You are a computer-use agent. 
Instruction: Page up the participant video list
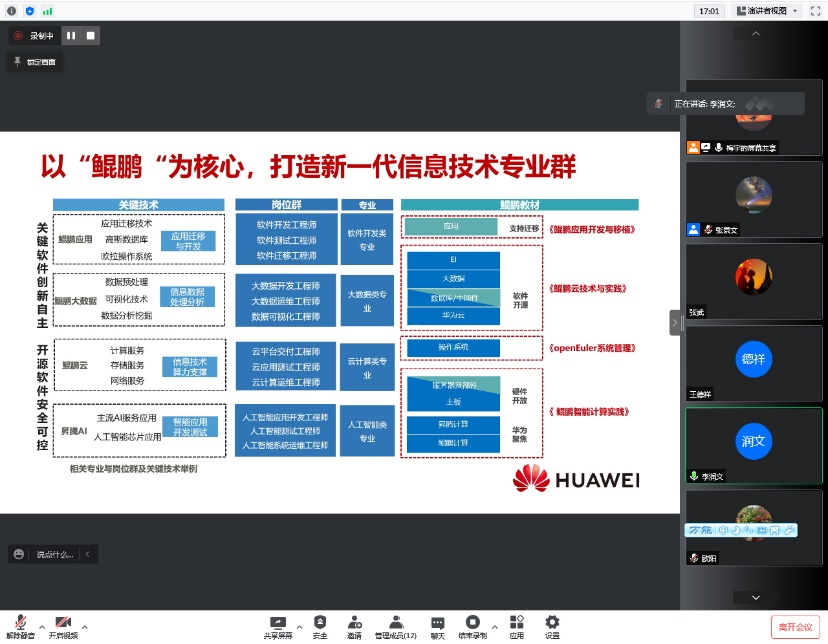point(756,33)
